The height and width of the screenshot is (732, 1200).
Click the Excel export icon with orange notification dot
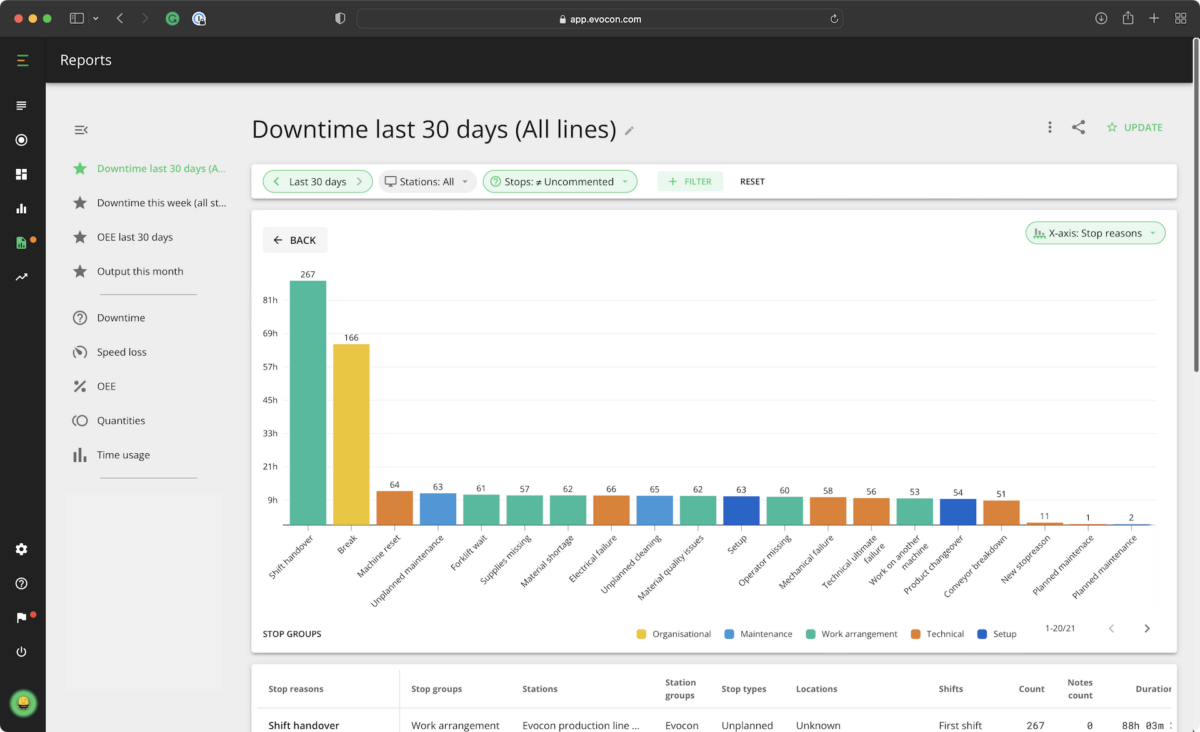tap(22, 242)
